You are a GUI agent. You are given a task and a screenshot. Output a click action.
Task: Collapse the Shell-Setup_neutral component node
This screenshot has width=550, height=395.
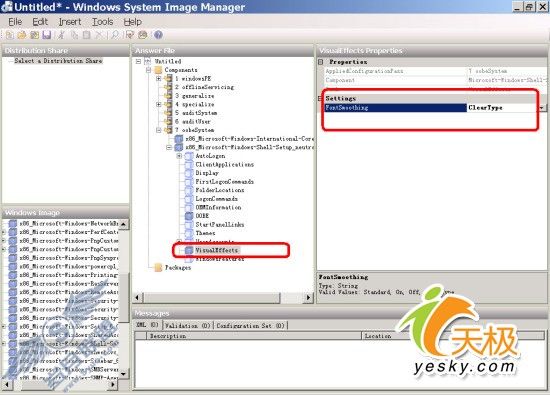tap(169, 147)
